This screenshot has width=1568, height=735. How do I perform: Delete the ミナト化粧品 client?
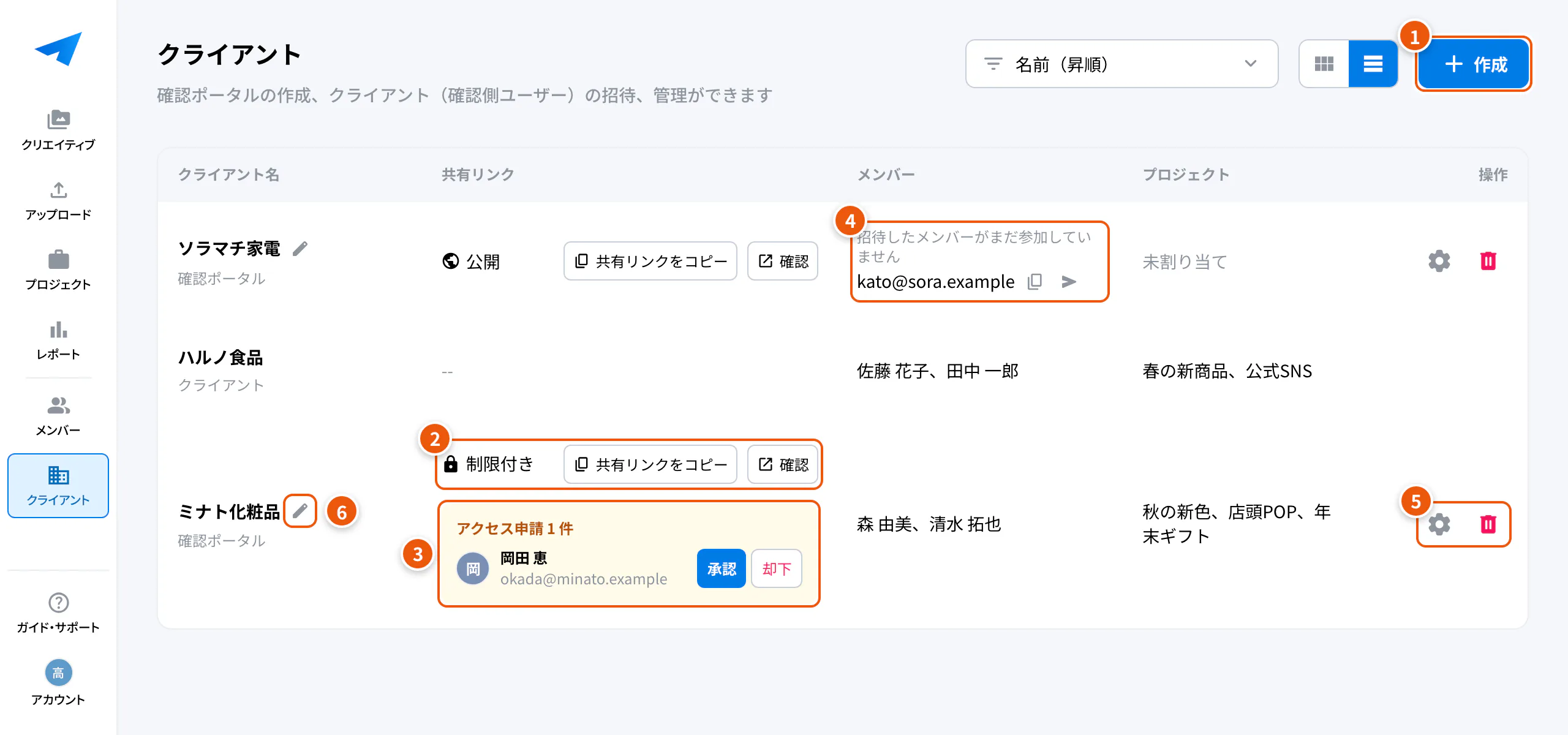click(1488, 524)
